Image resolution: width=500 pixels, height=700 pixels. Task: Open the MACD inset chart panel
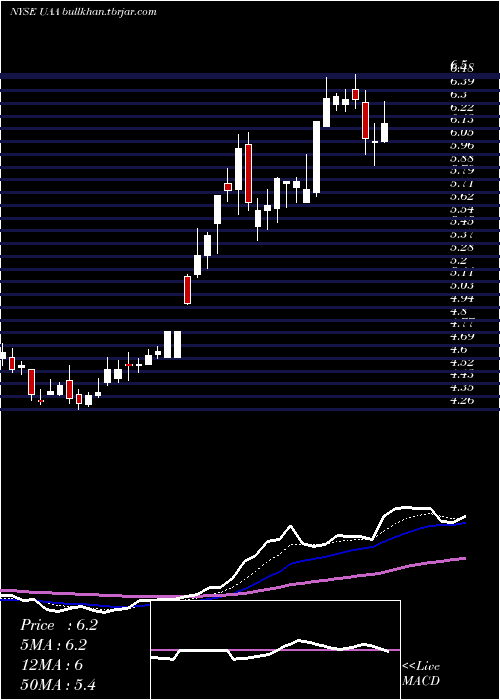coord(275,650)
